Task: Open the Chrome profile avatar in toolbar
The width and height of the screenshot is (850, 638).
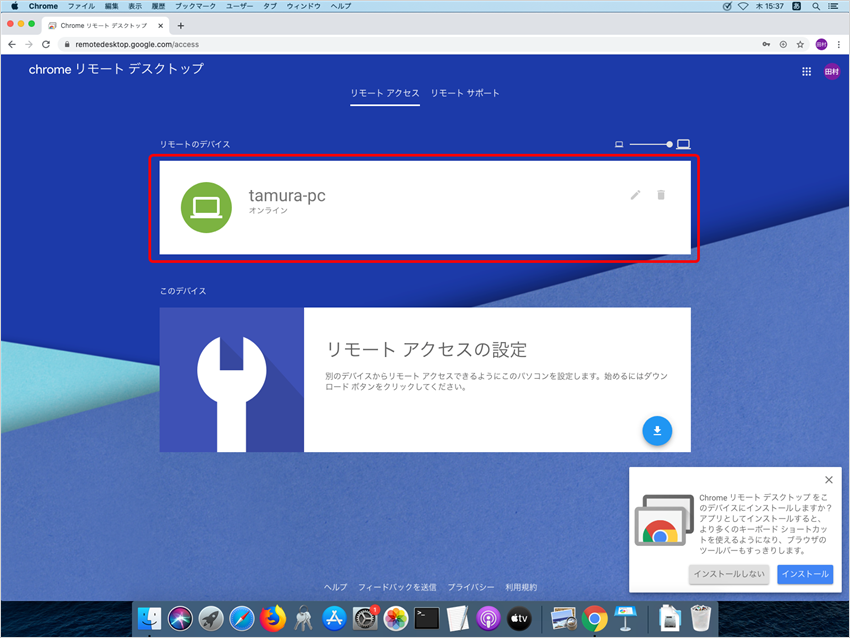Action: pyautogui.click(x=821, y=44)
